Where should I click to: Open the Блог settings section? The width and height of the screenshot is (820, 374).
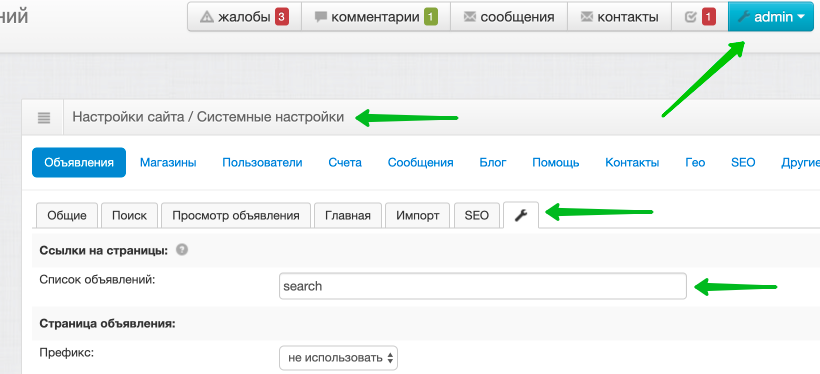coord(493,163)
